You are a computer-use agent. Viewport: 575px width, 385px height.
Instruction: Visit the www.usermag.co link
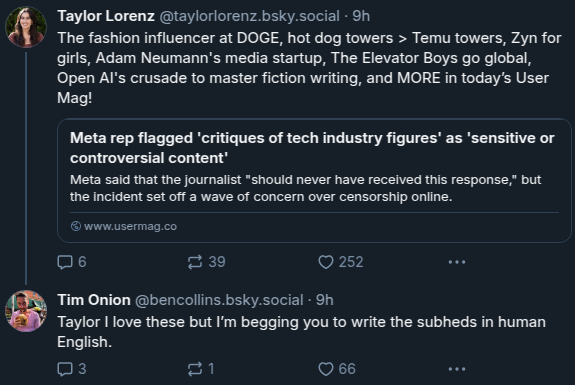[130, 226]
